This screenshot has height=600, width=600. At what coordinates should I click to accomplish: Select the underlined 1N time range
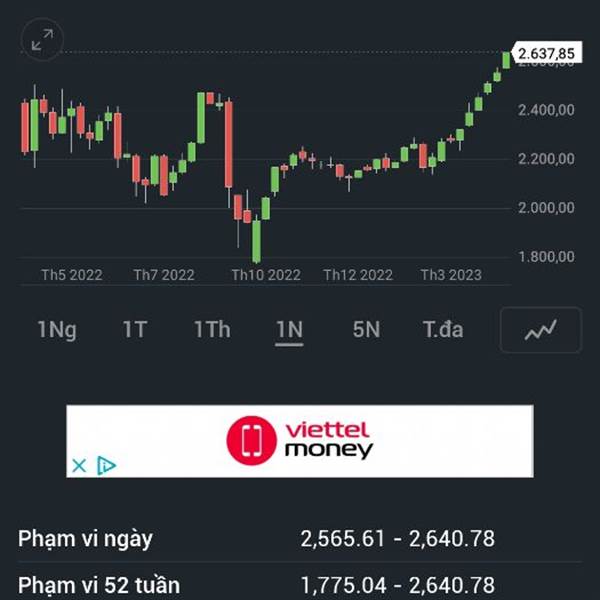point(289,330)
